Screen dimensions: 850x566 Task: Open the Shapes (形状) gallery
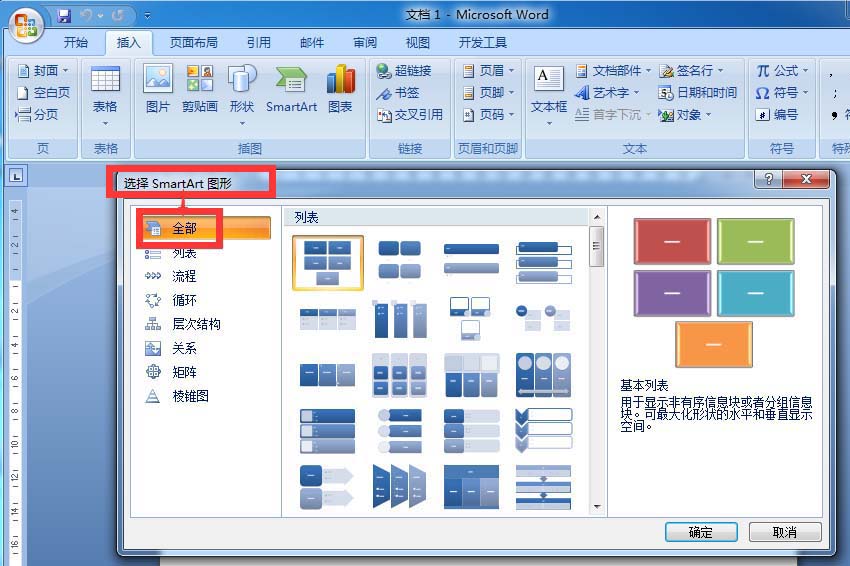point(242,95)
